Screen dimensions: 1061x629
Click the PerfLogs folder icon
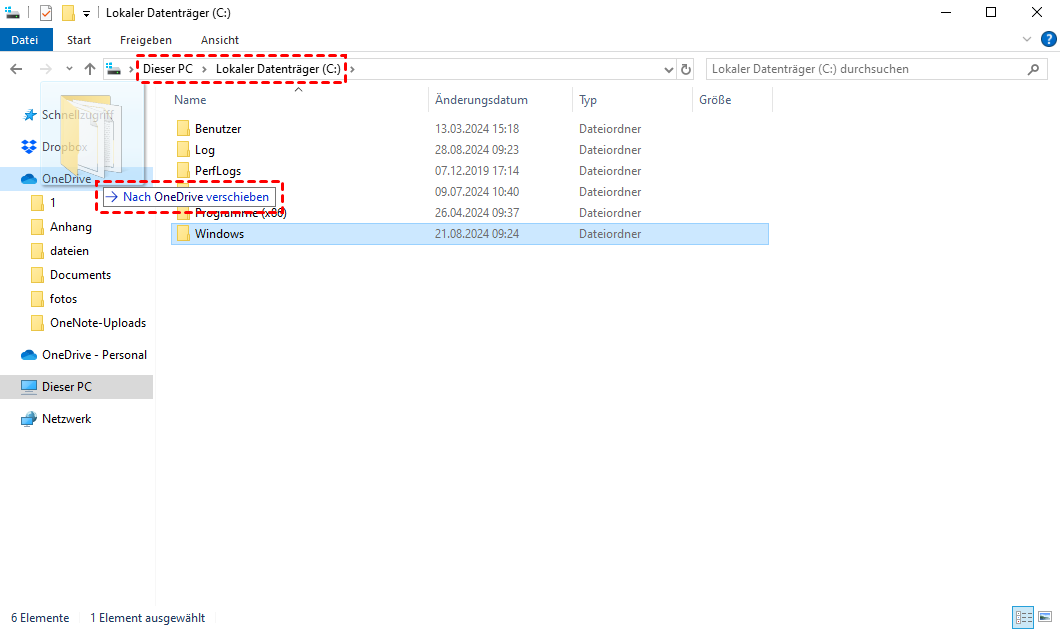[x=183, y=170]
